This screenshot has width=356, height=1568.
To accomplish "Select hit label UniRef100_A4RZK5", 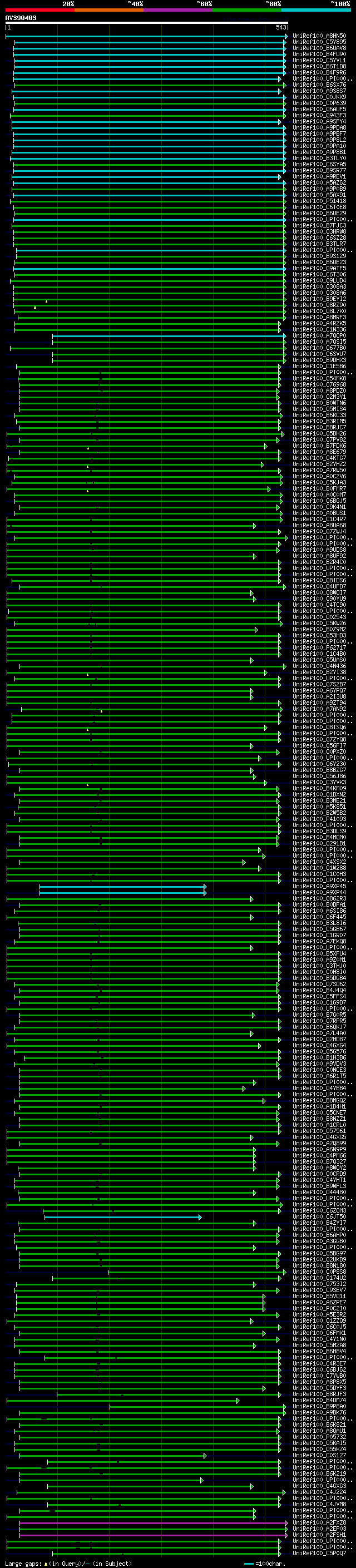I will tap(319, 324).
